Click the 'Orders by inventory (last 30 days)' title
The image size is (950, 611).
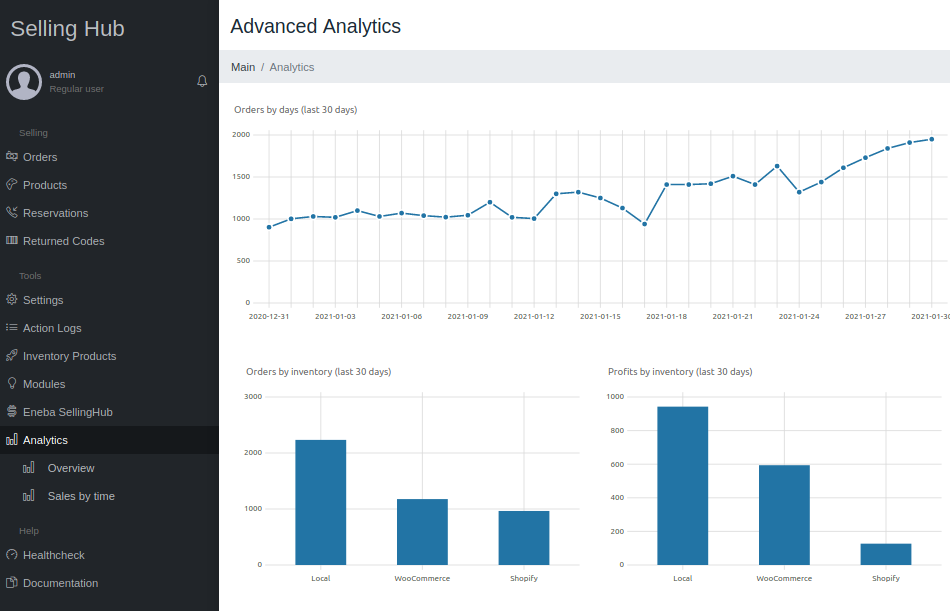tap(319, 372)
